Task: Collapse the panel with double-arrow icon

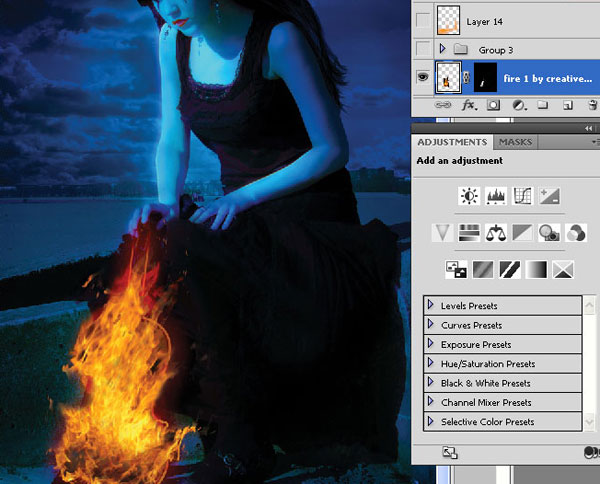Action: point(589,129)
